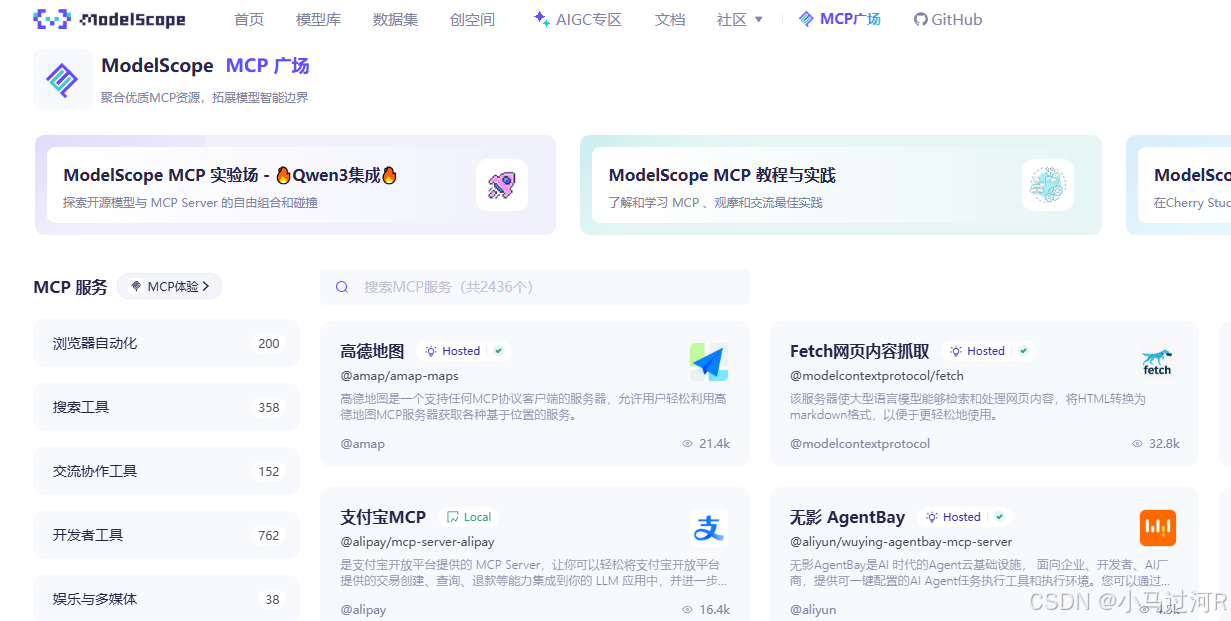Open the AIGC专区 section

[577, 19]
